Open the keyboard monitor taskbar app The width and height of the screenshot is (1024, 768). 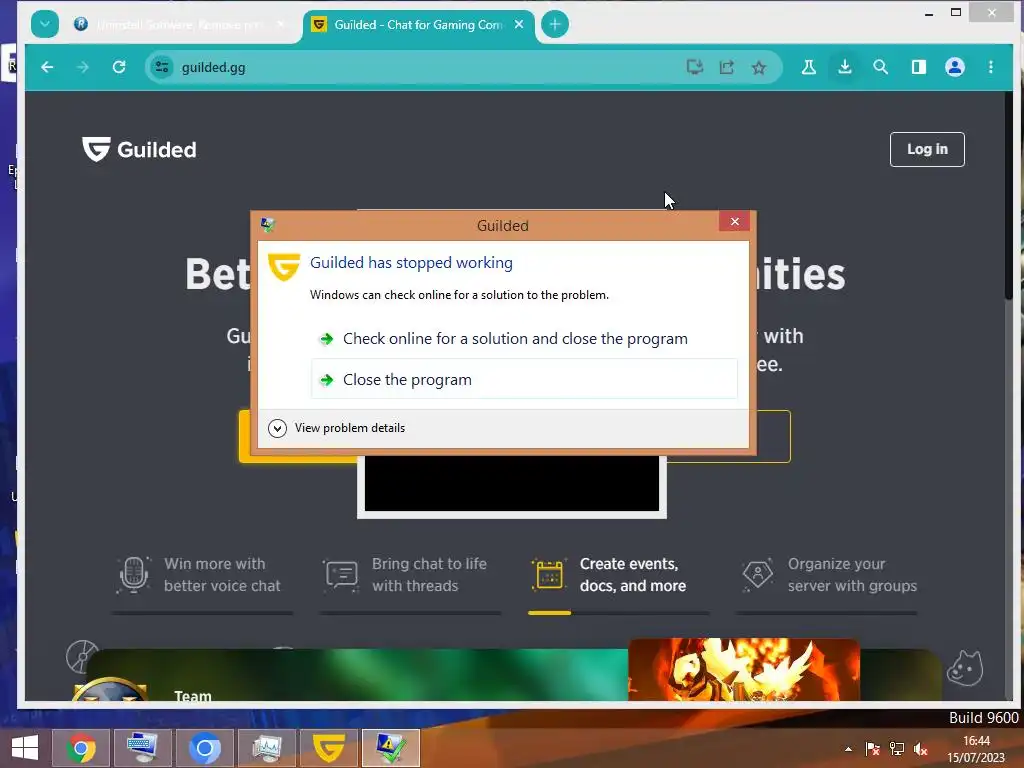tap(142, 748)
